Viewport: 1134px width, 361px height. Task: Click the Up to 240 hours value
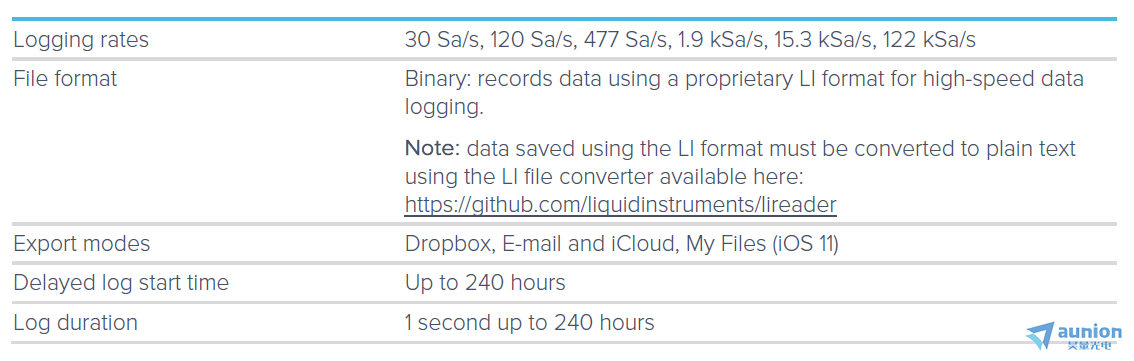pyautogui.click(x=485, y=283)
